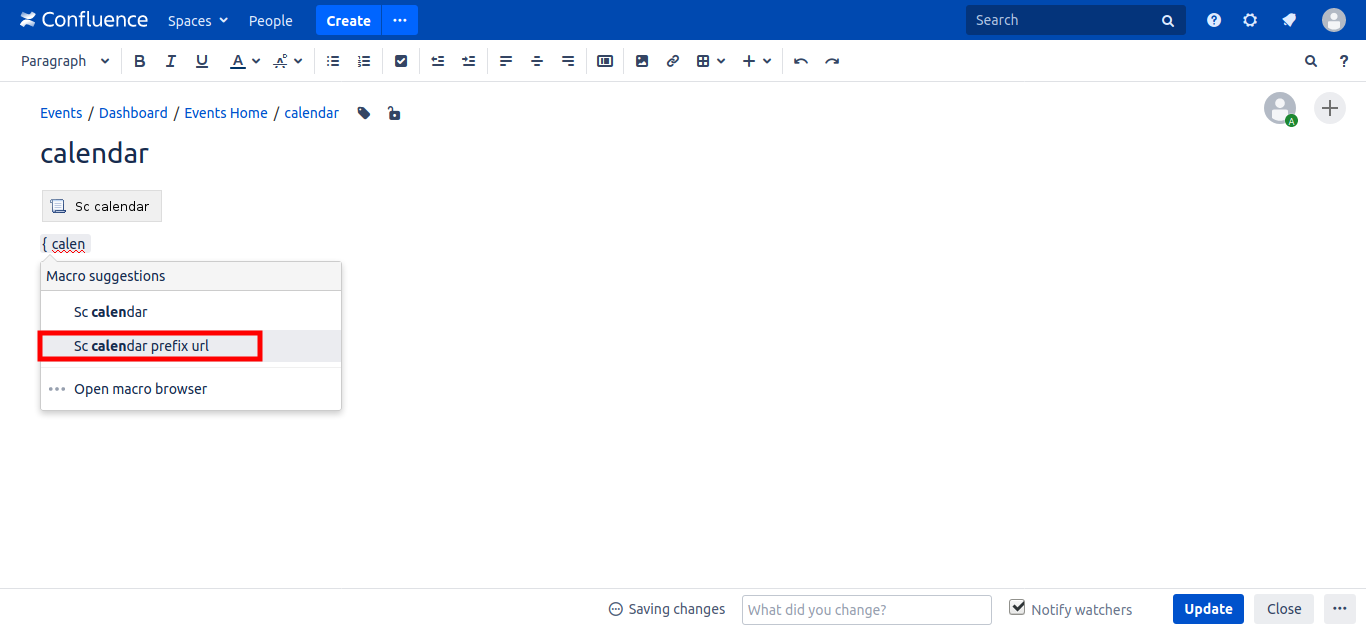The width and height of the screenshot is (1366, 629).
Task: Insert a link via toolbar icon
Action: (x=673, y=61)
